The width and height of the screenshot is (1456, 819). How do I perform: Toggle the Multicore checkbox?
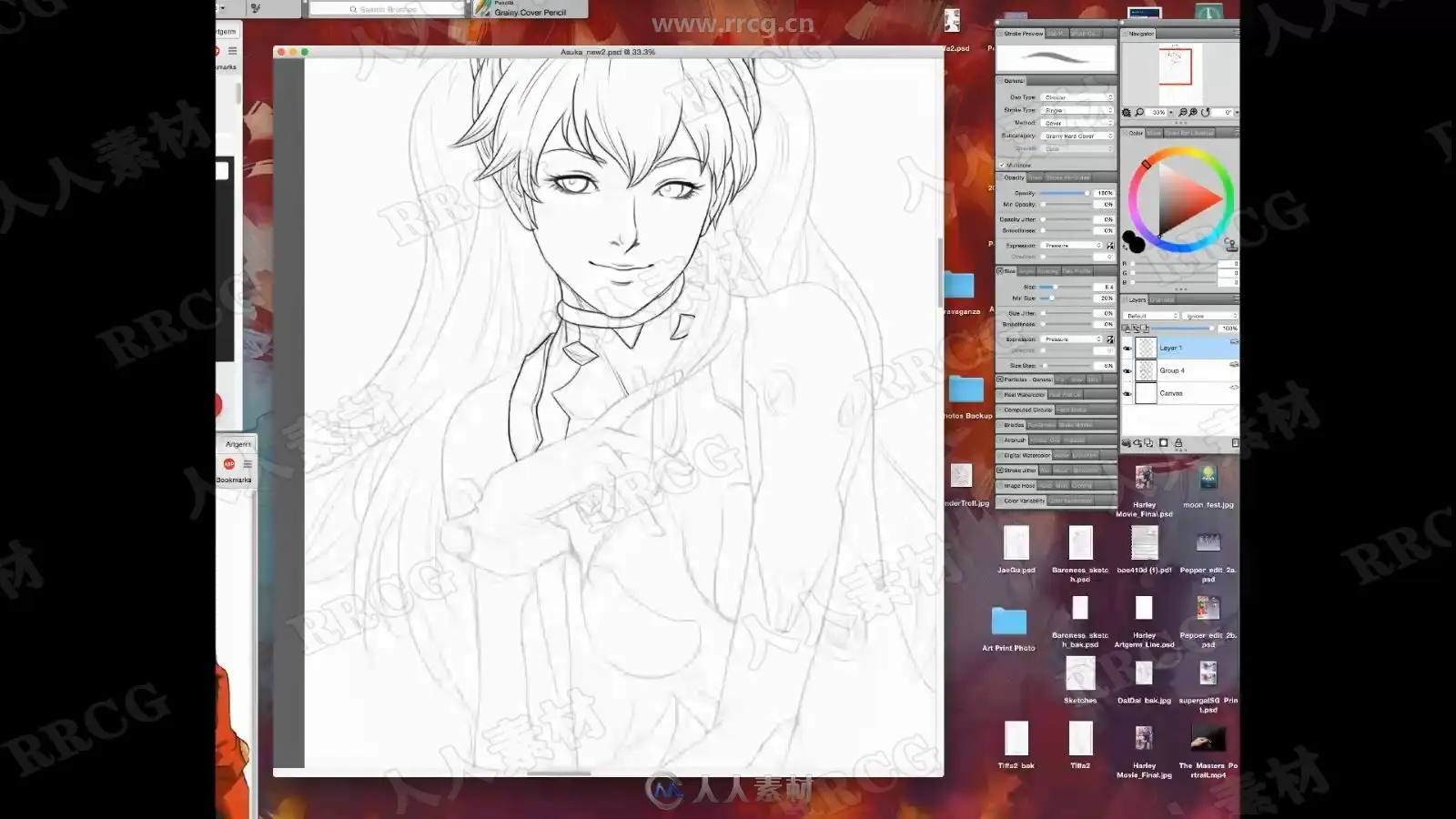click(x=1002, y=166)
